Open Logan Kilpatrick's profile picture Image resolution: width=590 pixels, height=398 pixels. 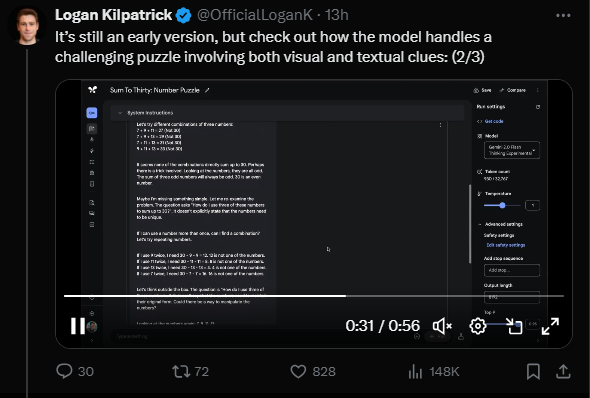27,27
